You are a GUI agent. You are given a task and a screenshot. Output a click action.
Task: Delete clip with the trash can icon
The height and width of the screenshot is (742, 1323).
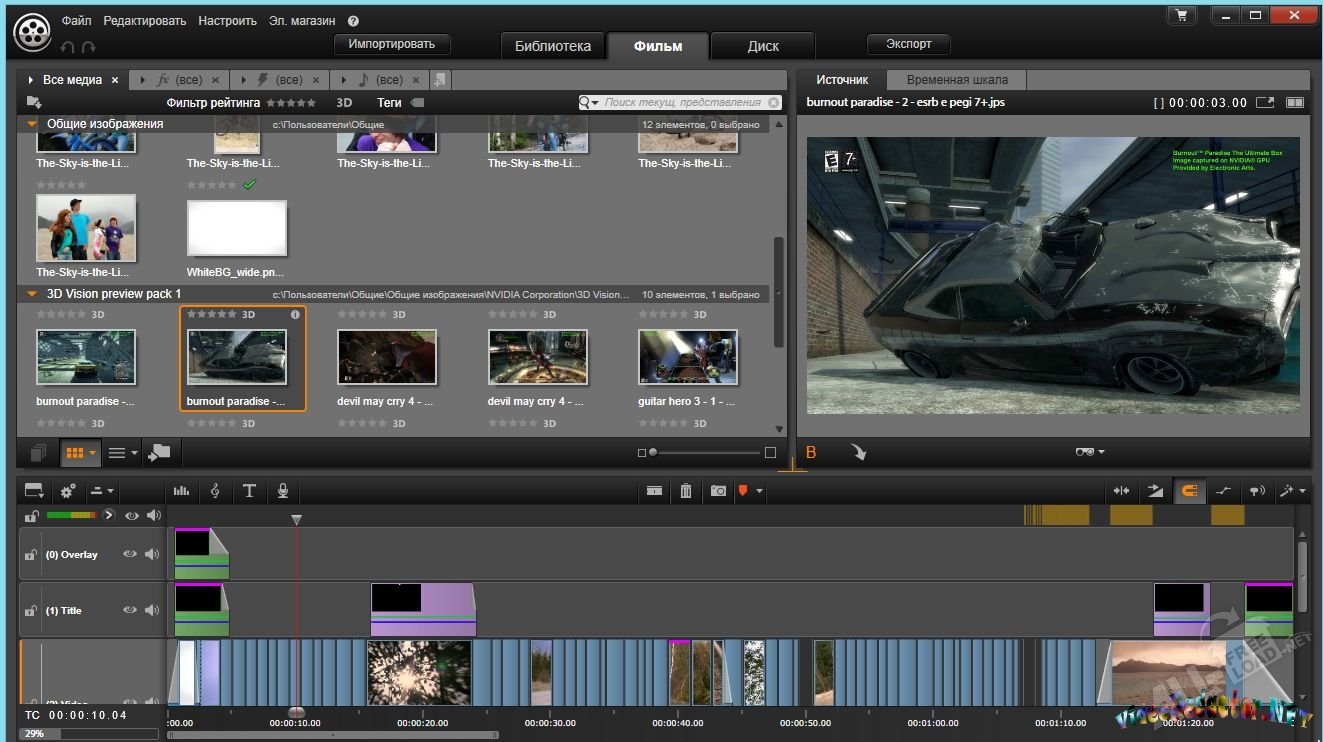click(x=686, y=491)
